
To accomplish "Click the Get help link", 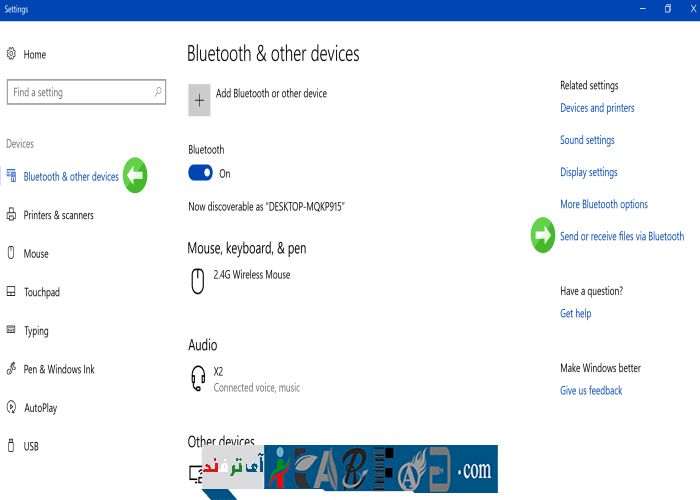I will (575, 313).
